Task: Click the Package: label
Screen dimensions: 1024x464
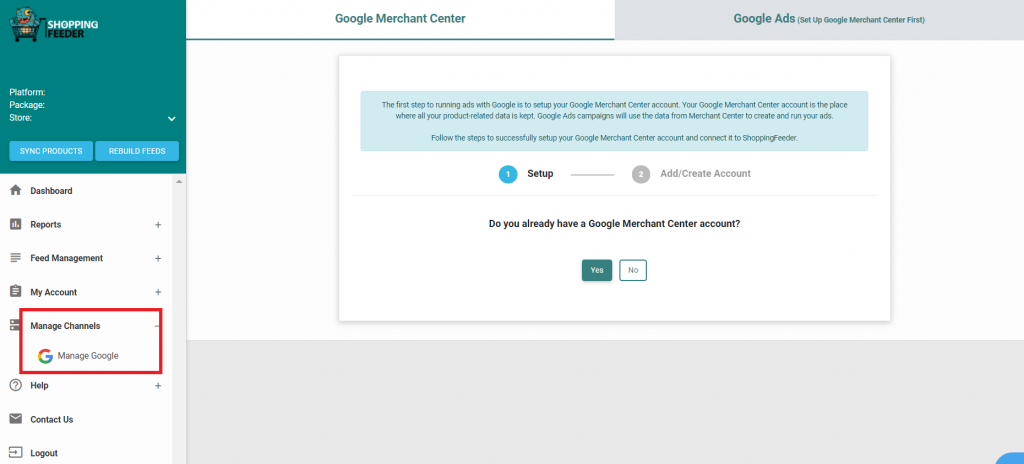Action: point(27,105)
